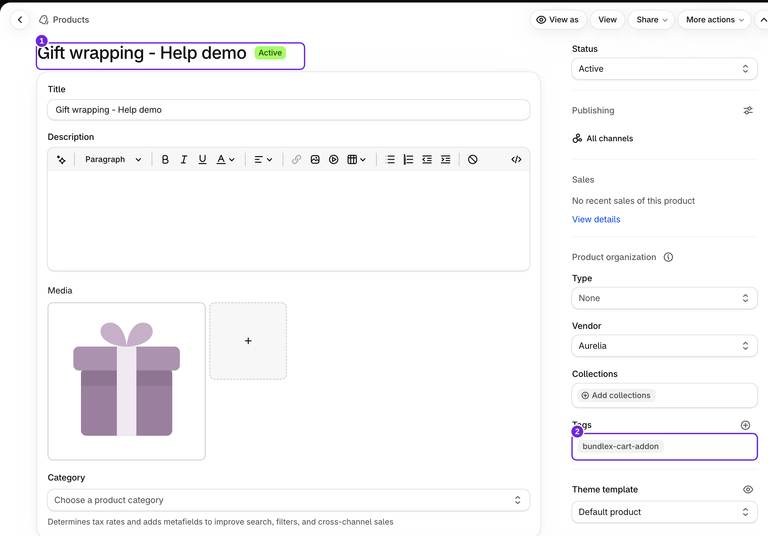Click the Product organization info icon
The height and width of the screenshot is (536, 768).
pyautogui.click(x=668, y=257)
